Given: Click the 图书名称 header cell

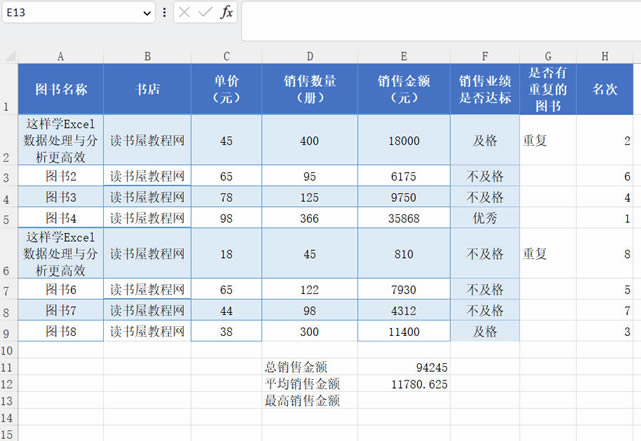Looking at the screenshot, I should (60, 89).
